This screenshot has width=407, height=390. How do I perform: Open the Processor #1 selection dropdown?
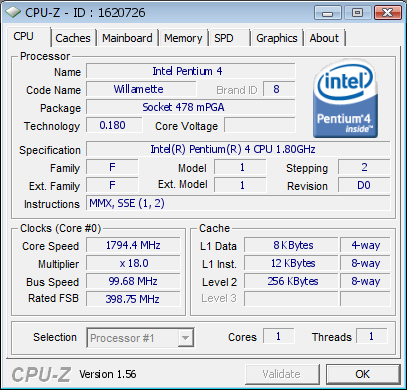tap(140, 338)
